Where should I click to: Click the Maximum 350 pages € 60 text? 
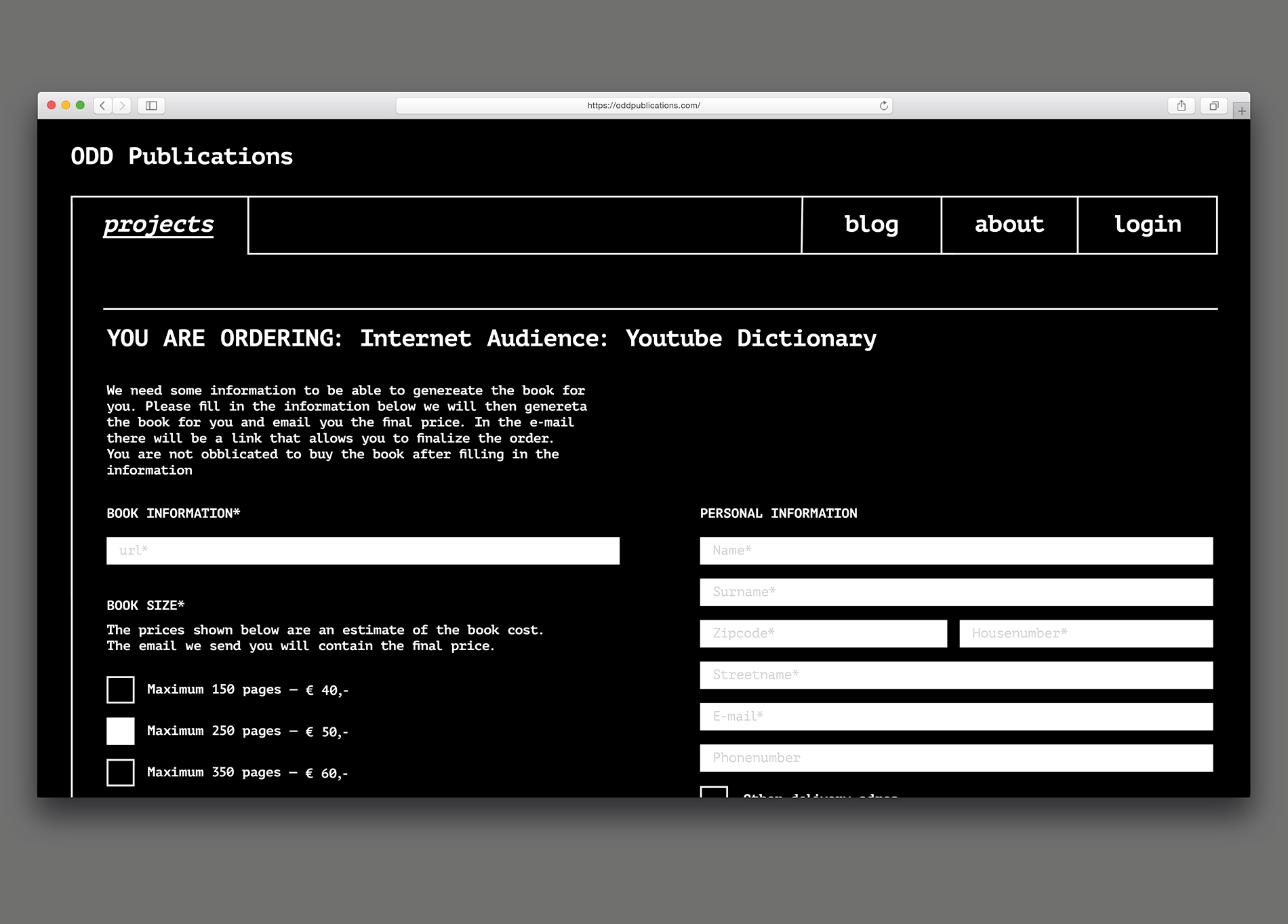[x=247, y=773]
